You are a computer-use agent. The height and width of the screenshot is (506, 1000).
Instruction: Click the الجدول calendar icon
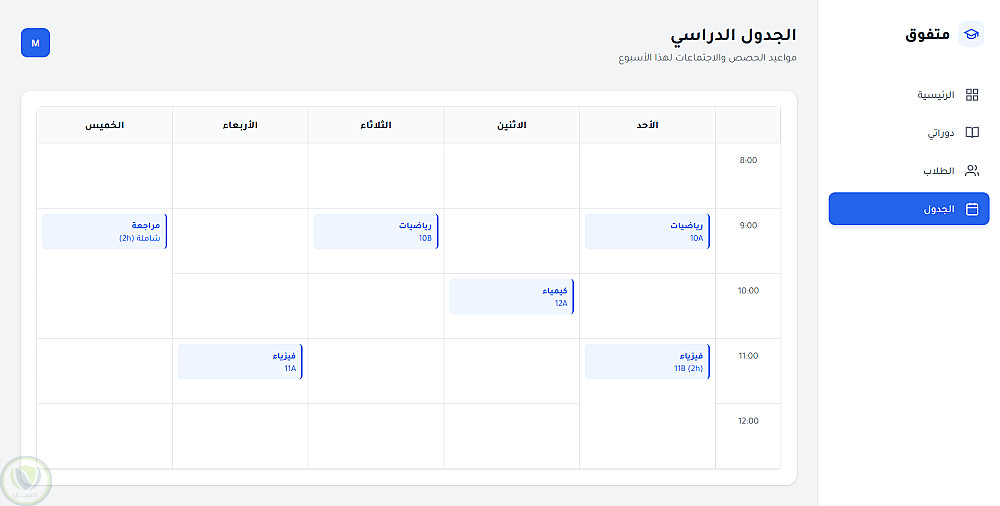(x=972, y=209)
